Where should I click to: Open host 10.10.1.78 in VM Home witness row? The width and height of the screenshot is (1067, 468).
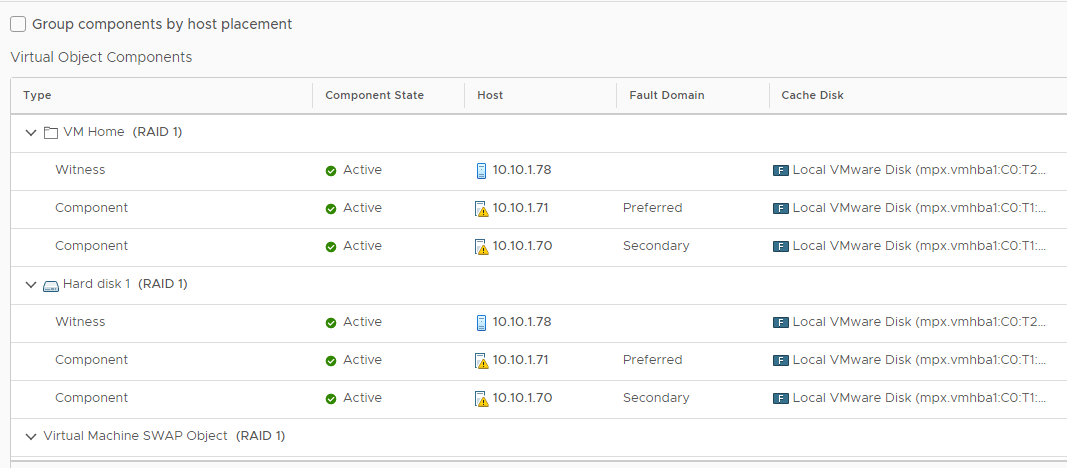coord(521,170)
